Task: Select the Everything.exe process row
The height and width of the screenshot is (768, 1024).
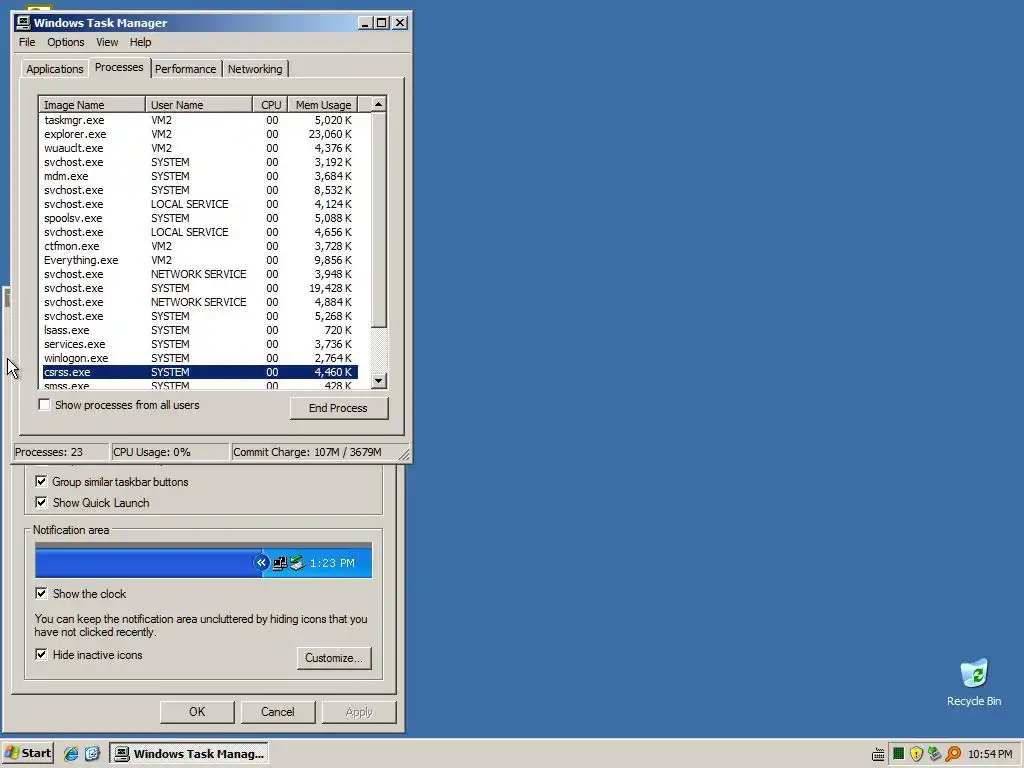Action: (199, 260)
